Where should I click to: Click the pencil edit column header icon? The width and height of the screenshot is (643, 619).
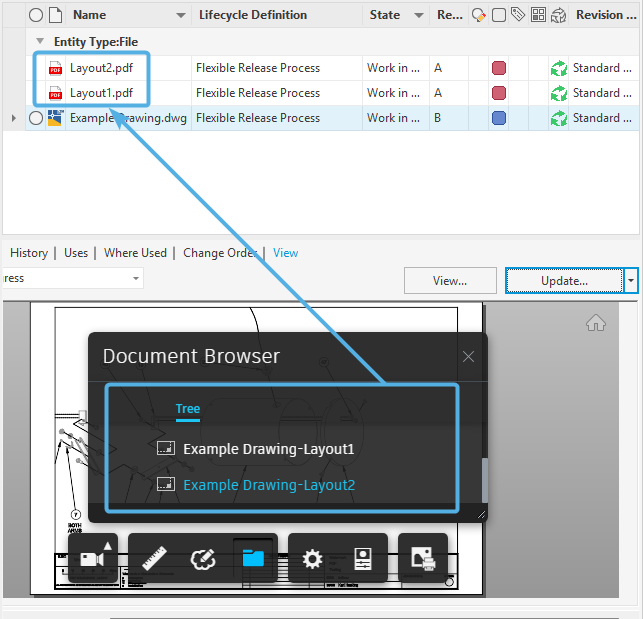[479, 16]
